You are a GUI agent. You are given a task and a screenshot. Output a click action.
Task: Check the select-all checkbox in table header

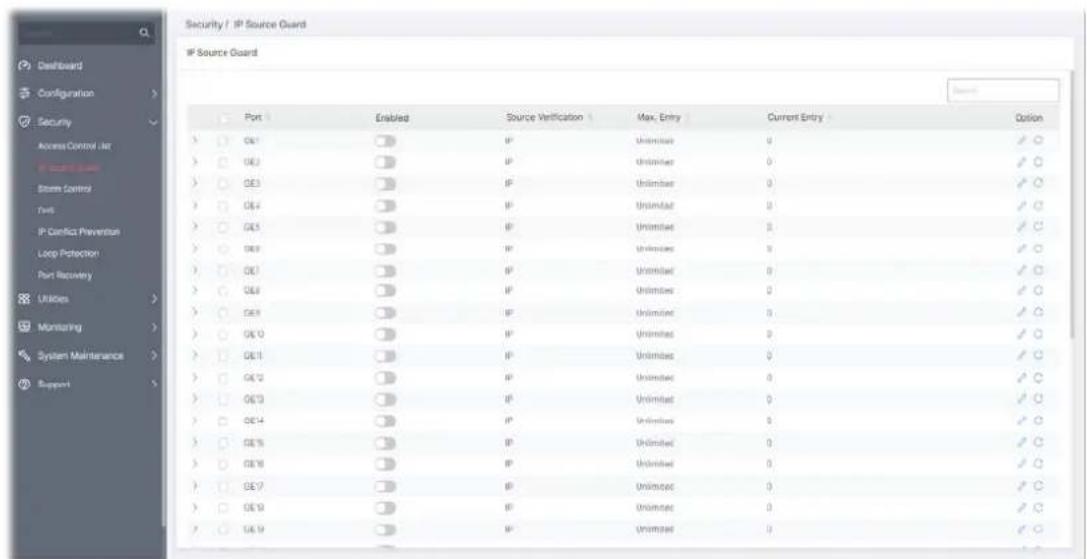223,118
